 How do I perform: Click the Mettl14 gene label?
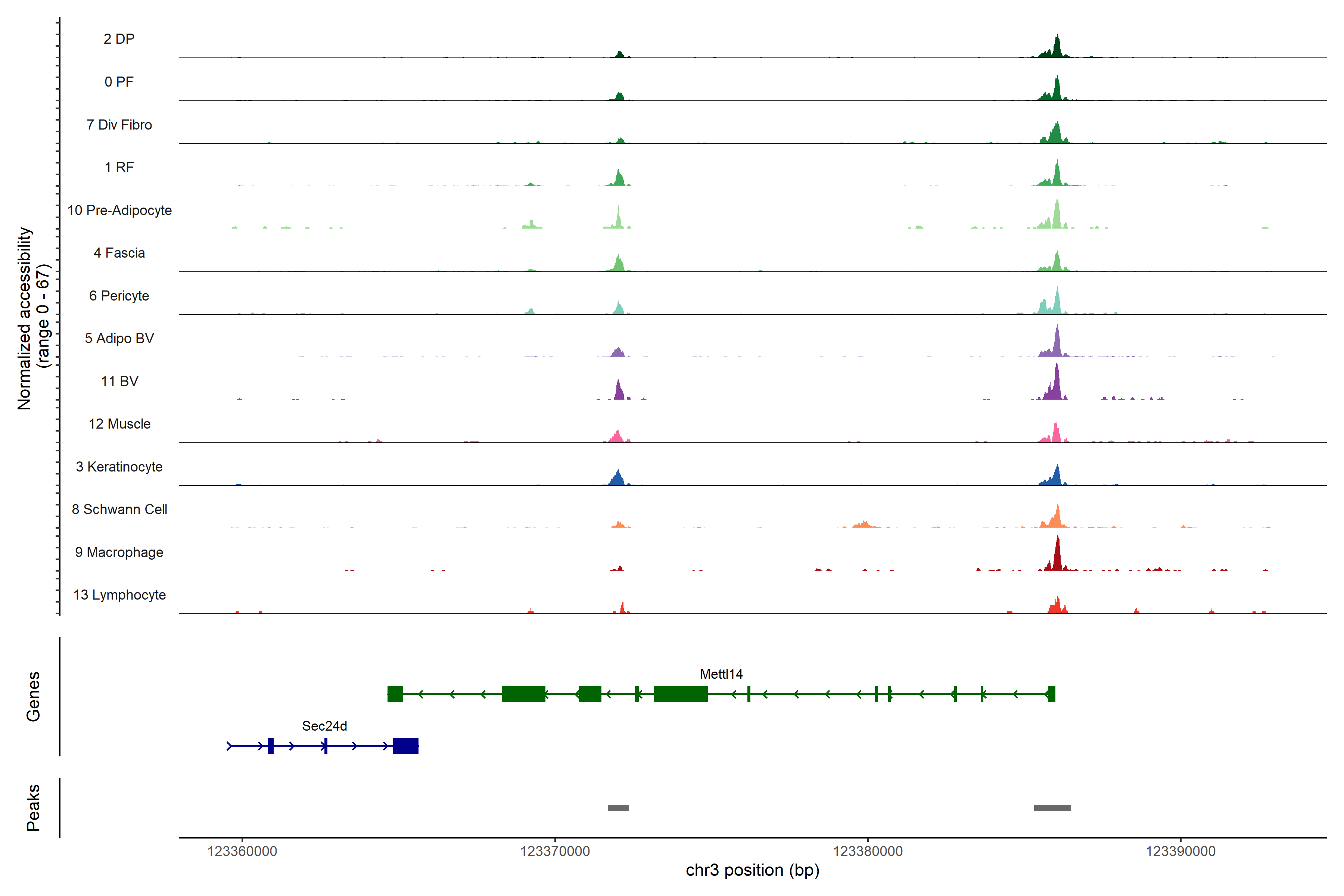click(721, 674)
